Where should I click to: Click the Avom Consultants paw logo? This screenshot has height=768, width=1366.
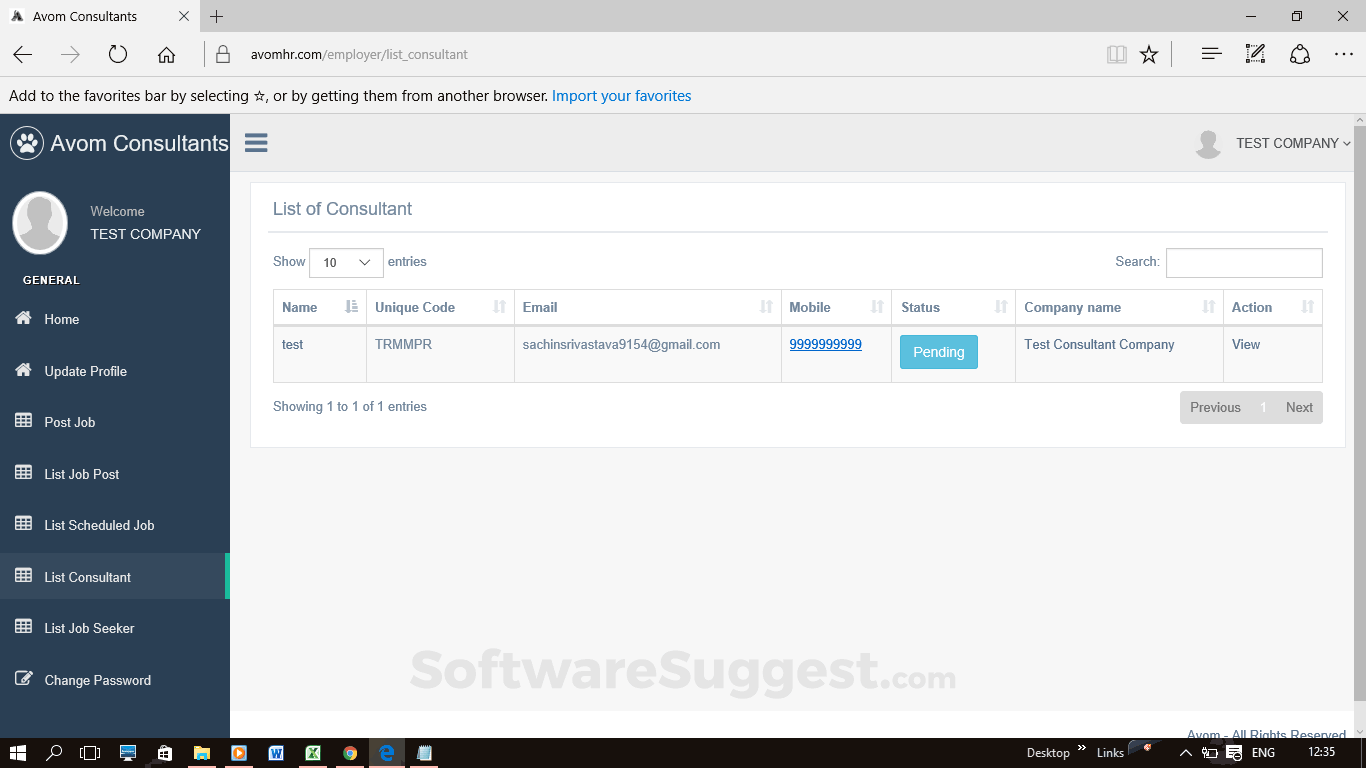pos(26,142)
